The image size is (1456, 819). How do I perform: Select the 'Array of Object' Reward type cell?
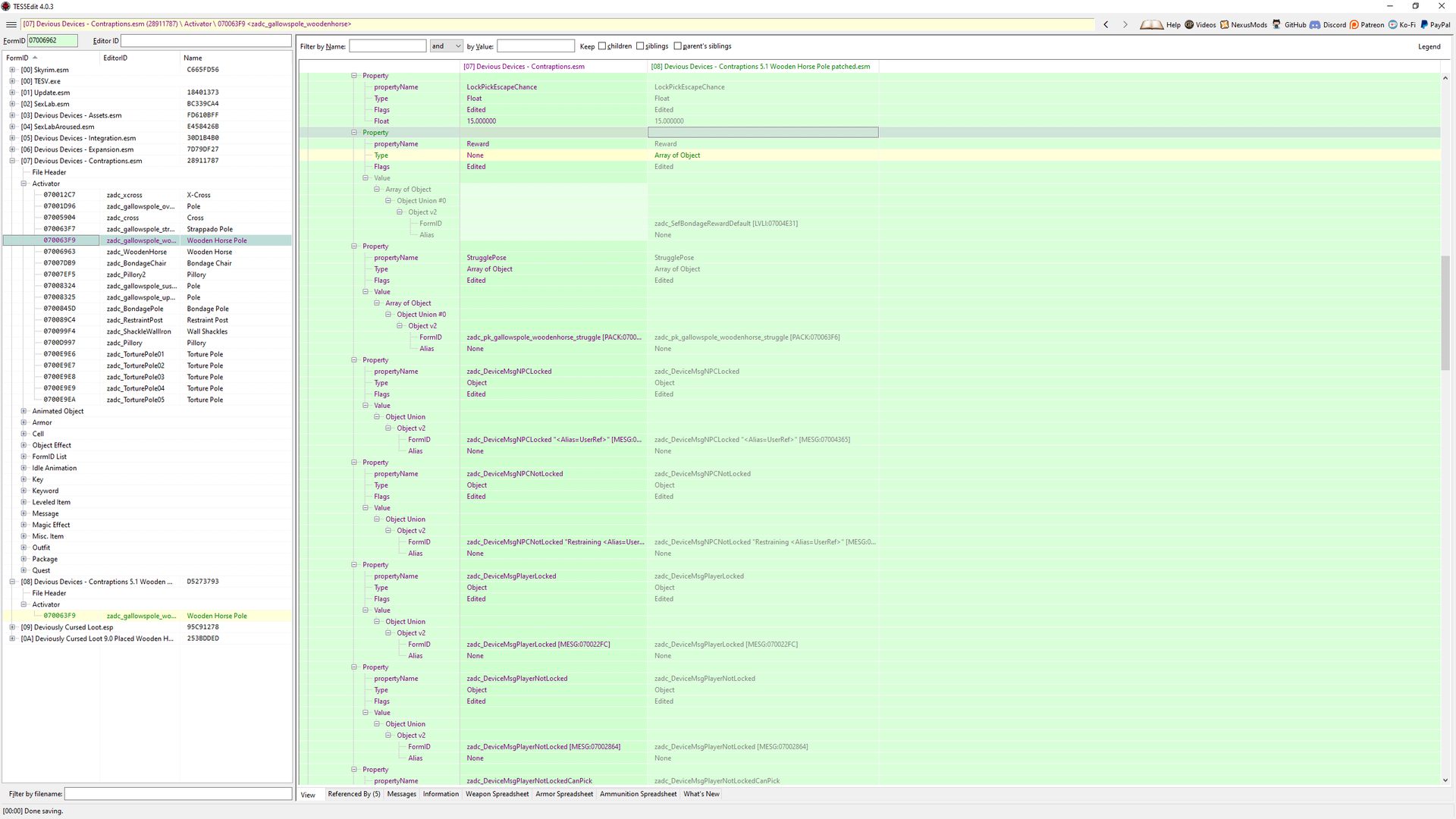click(763, 155)
